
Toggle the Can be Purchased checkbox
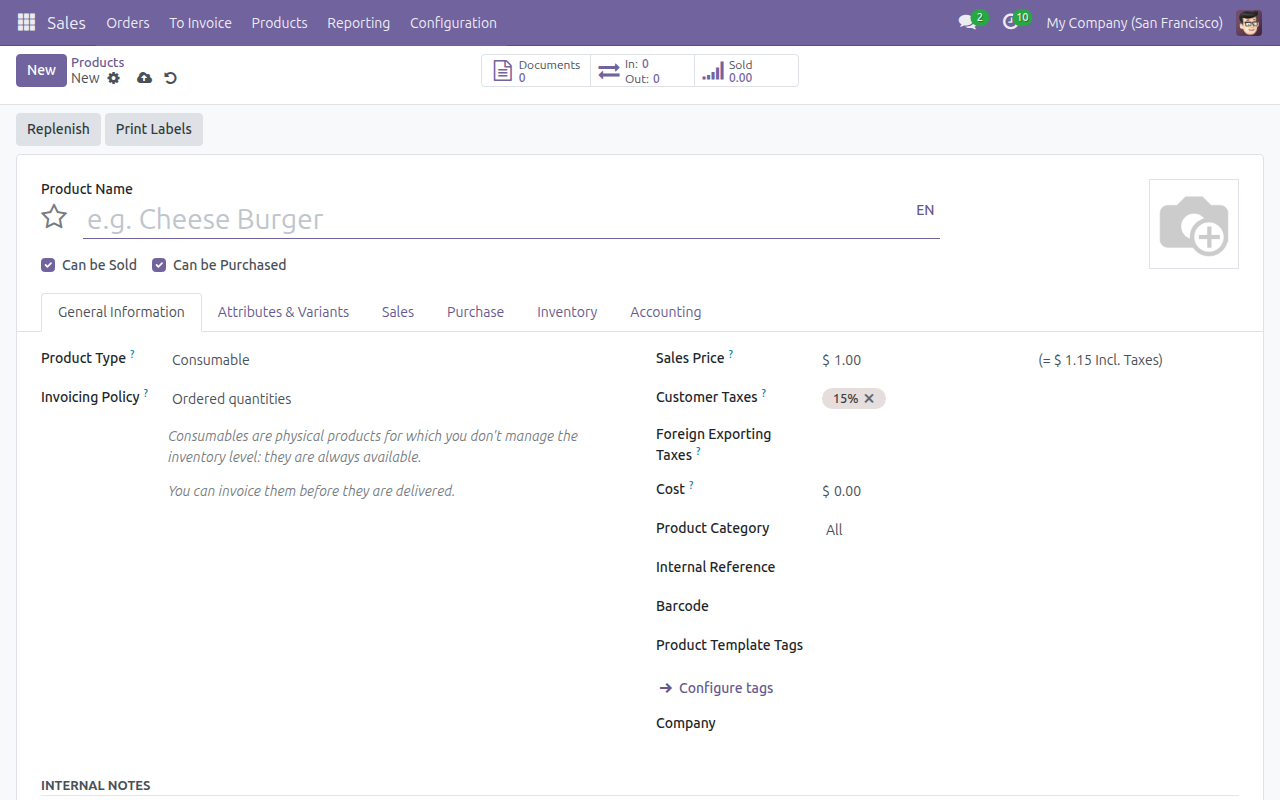[x=159, y=265]
